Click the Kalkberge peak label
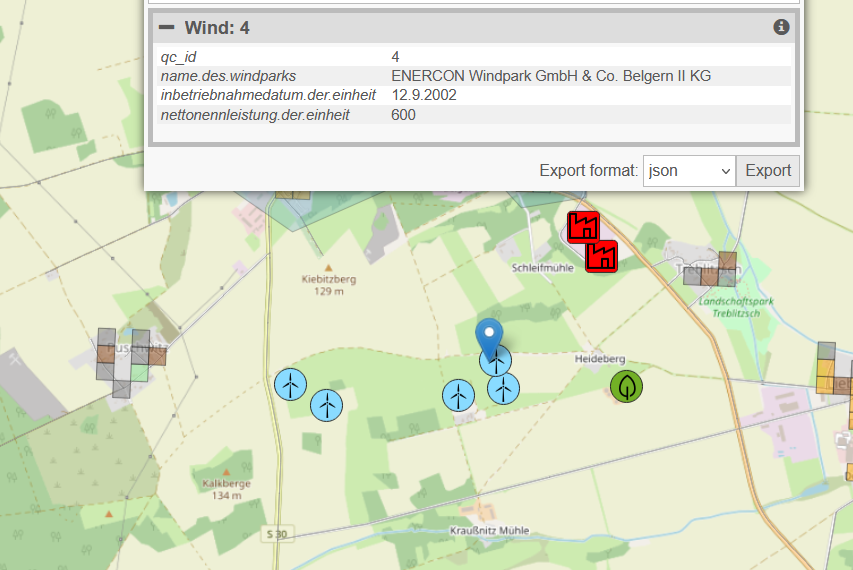The image size is (853, 570). click(x=226, y=489)
